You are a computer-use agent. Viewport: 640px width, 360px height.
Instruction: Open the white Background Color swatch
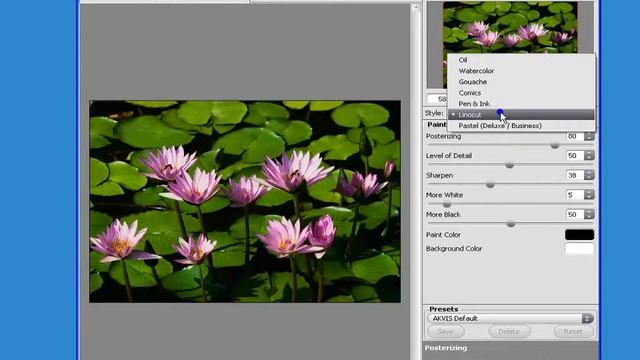(579, 249)
